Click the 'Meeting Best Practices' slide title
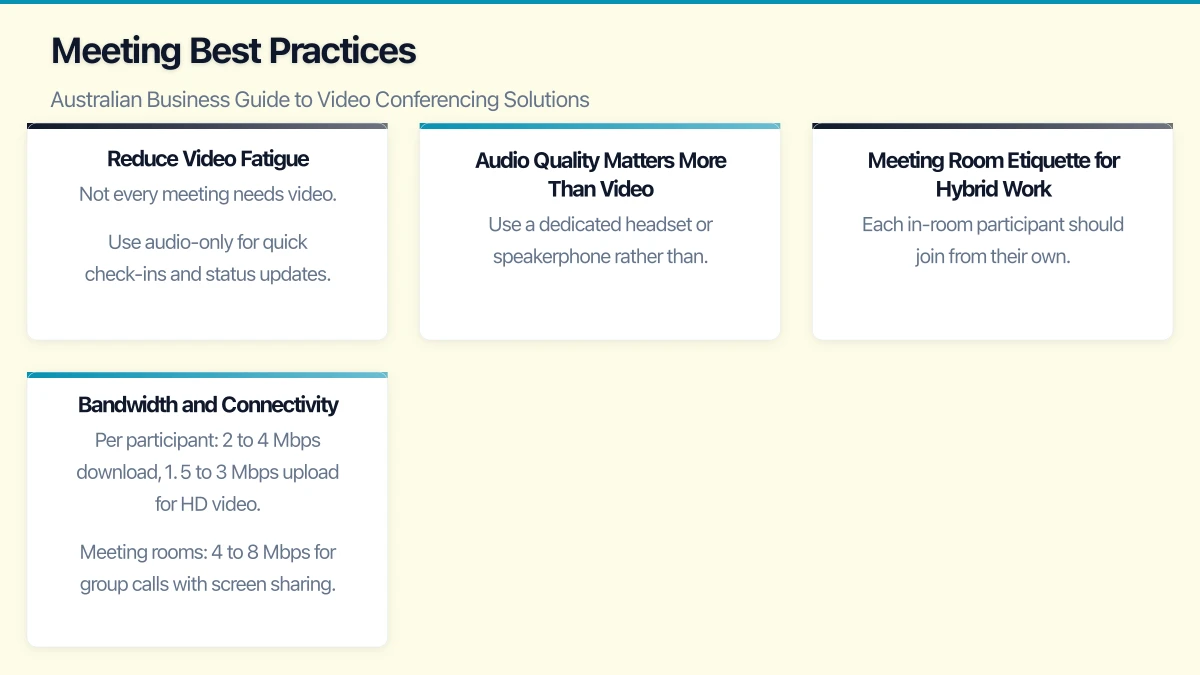Image resolution: width=1200 pixels, height=675 pixels. click(x=233, y=51)
